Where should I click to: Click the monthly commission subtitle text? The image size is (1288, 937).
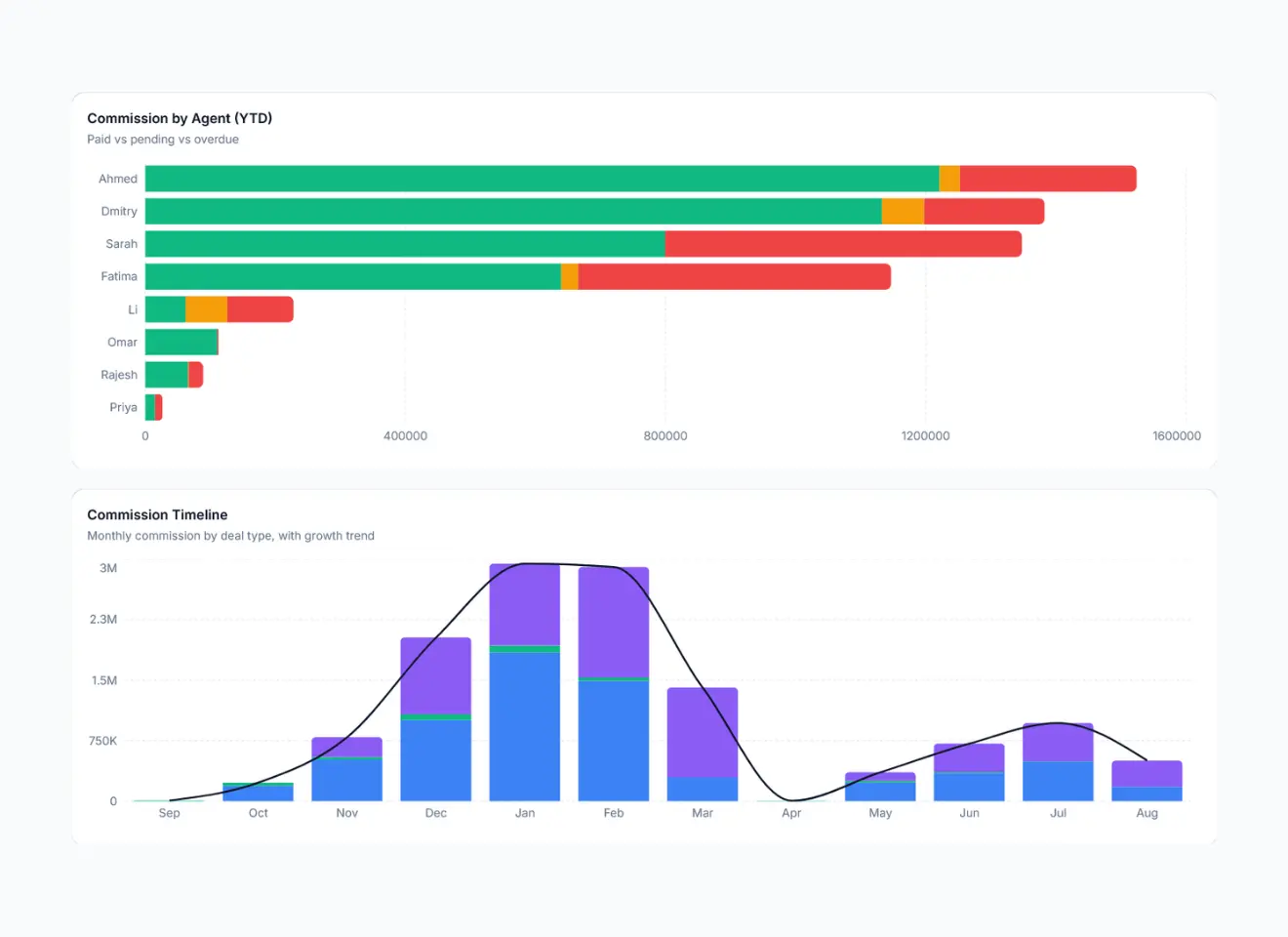(230, 536)
